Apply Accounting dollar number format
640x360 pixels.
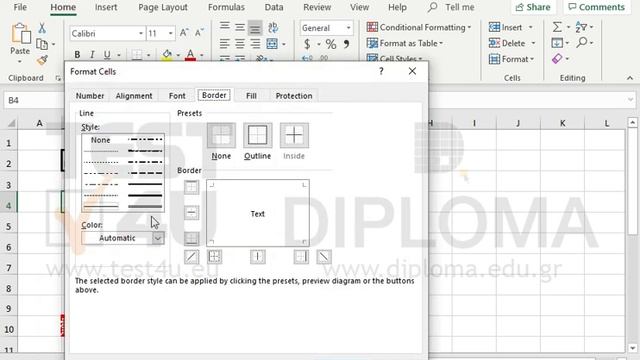click(x=307, y=44)
